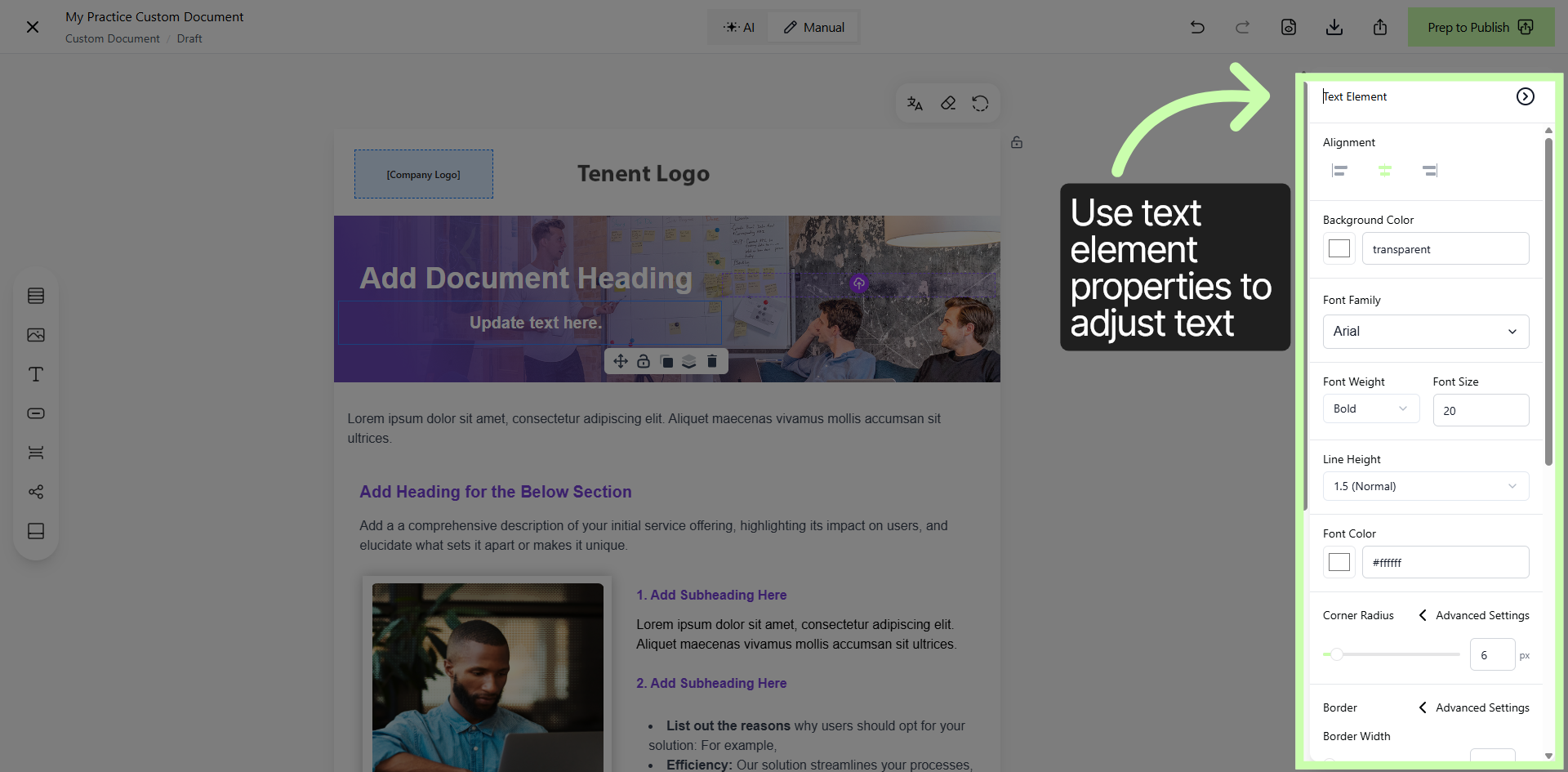Open the font color swatch
Screen dimensions: 1568x772
[1339, 562]
